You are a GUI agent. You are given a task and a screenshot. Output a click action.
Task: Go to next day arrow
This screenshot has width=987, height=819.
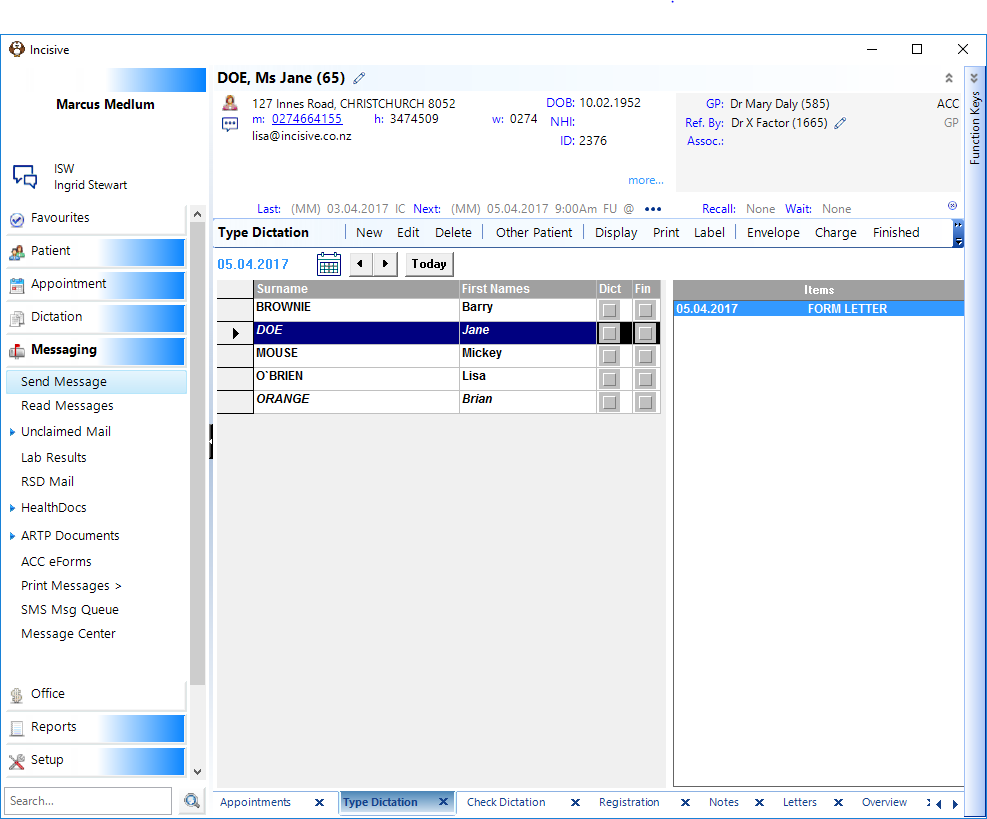tap(385, 264)
